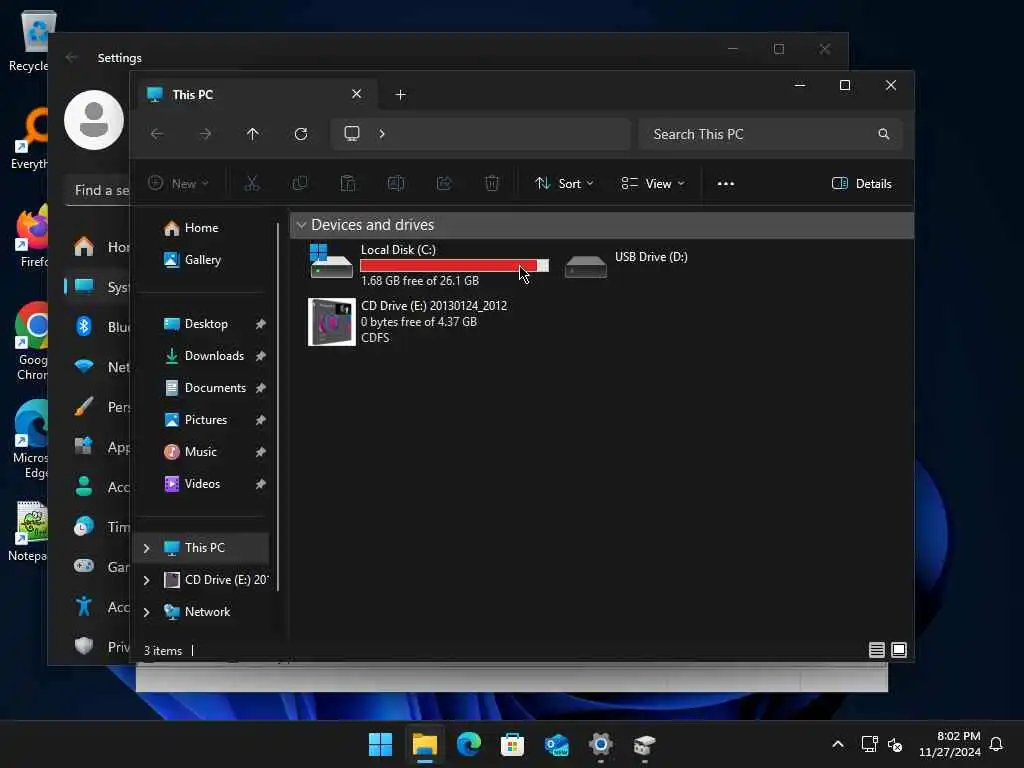Add a new Explorer tab

[x=401, y=95]
